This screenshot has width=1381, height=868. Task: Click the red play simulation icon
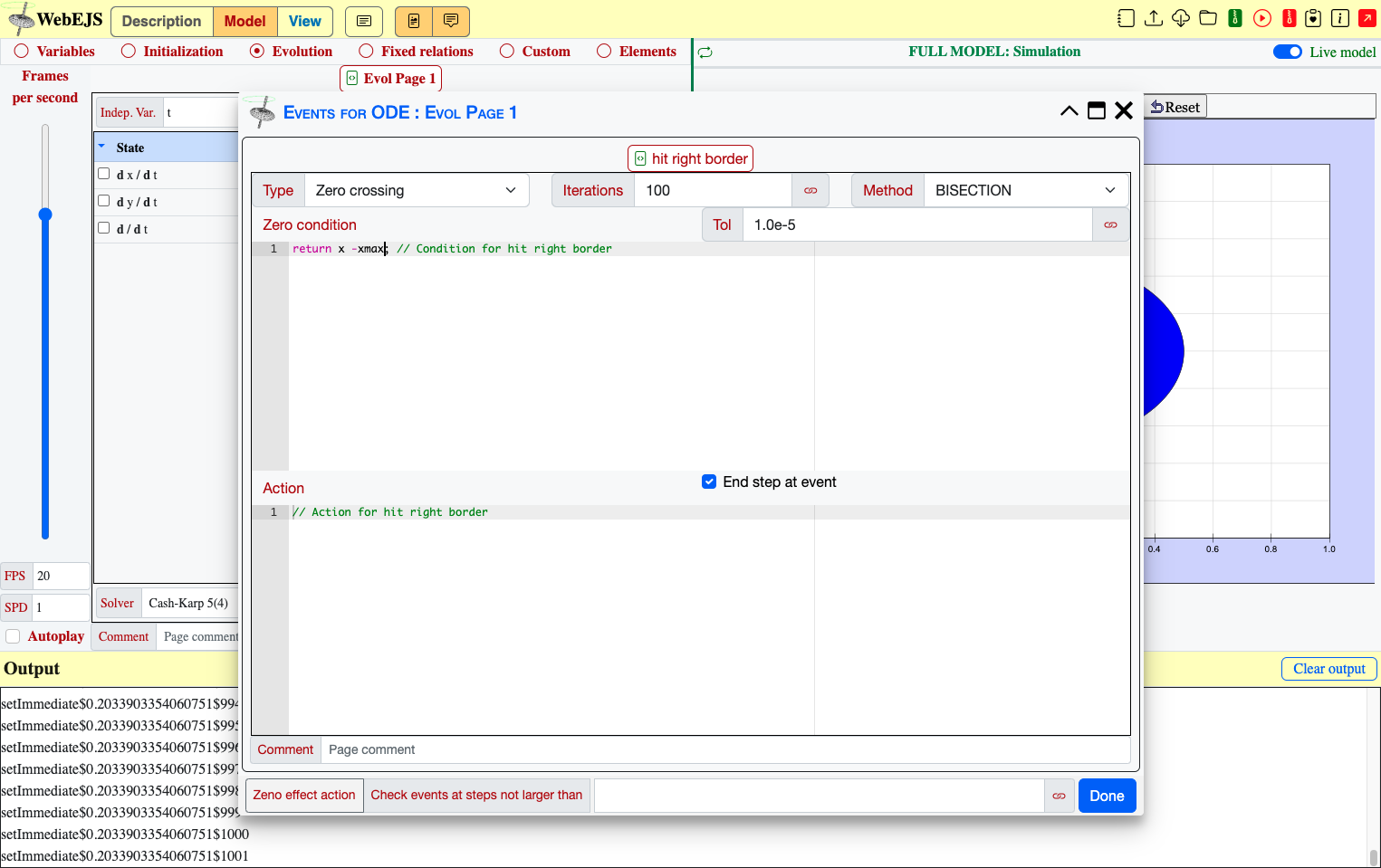(x=1261, y=18)
